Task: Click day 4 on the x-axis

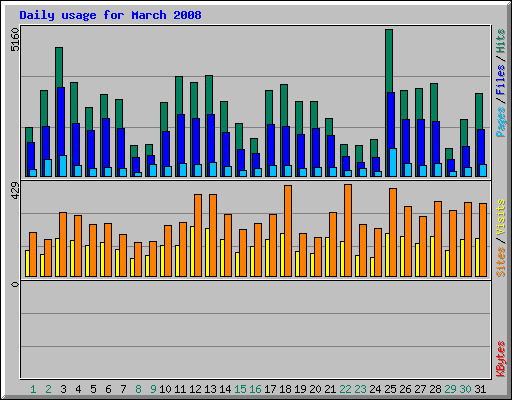Action: click(78, 389)
